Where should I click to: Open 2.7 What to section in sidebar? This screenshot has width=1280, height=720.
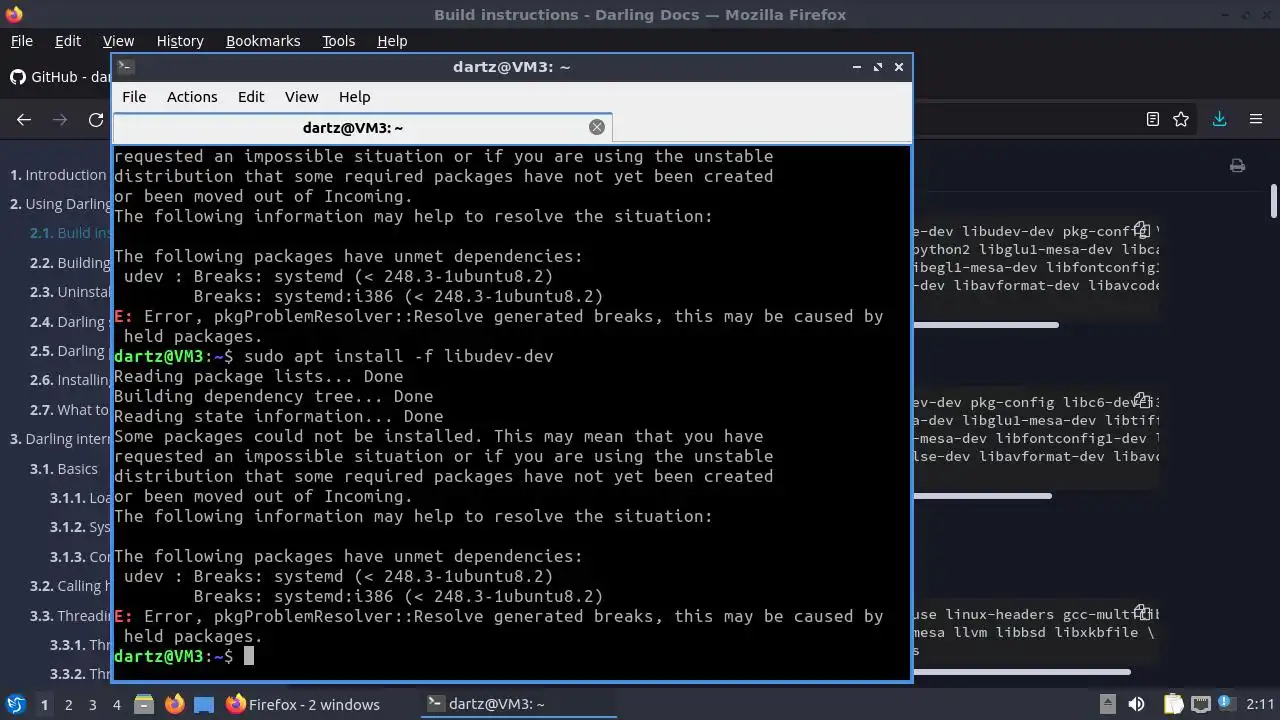pyautogui.click(x=70, y=410)
